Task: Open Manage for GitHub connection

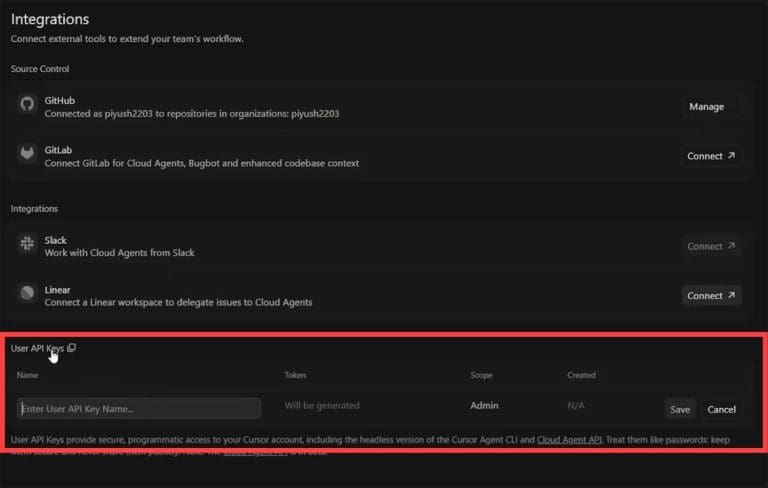Action: [711, 107]
